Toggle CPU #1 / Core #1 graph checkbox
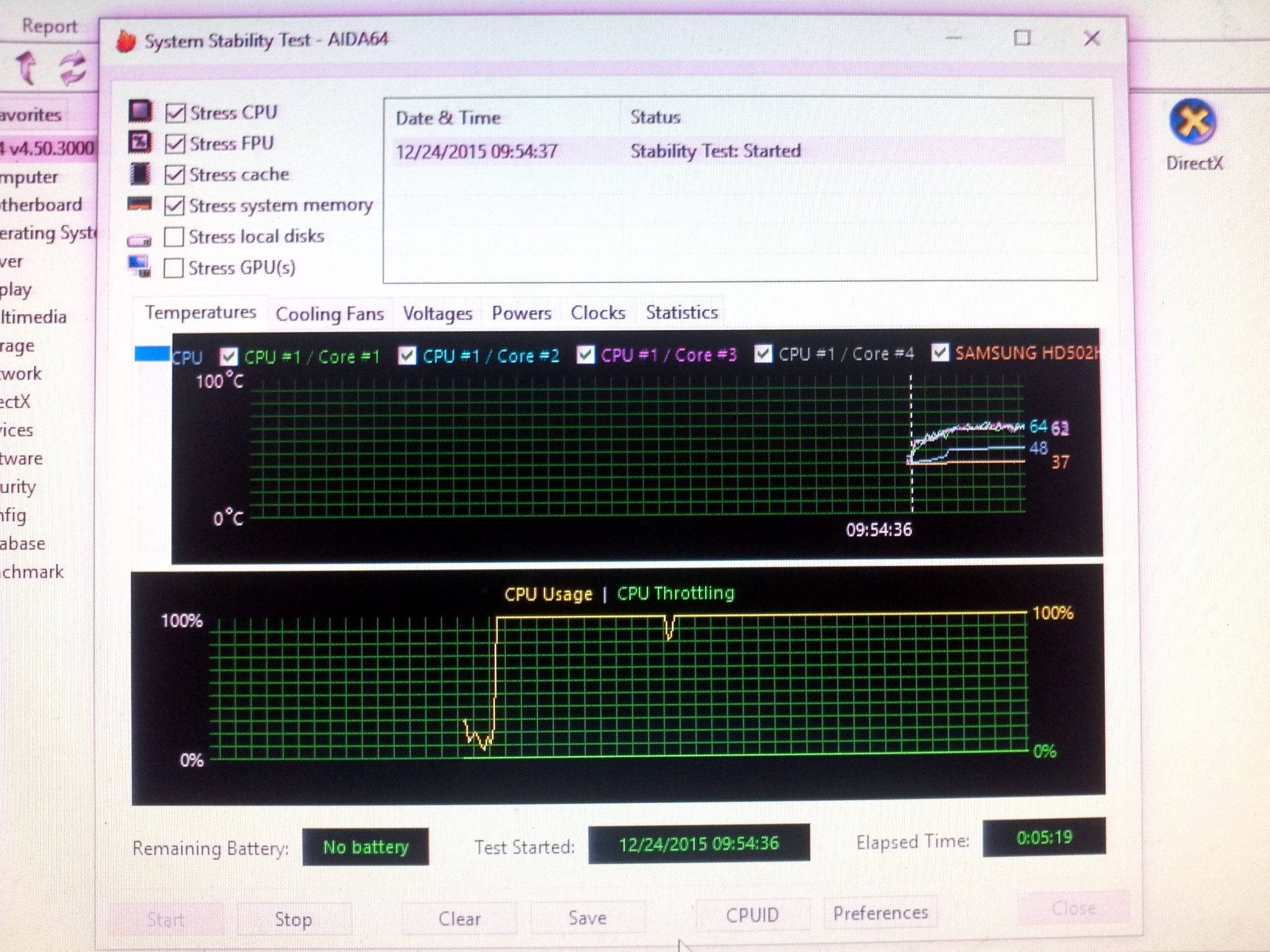The height and width of the screenshot is (952, 1270). pyautogui.click(x=229, y=356)
